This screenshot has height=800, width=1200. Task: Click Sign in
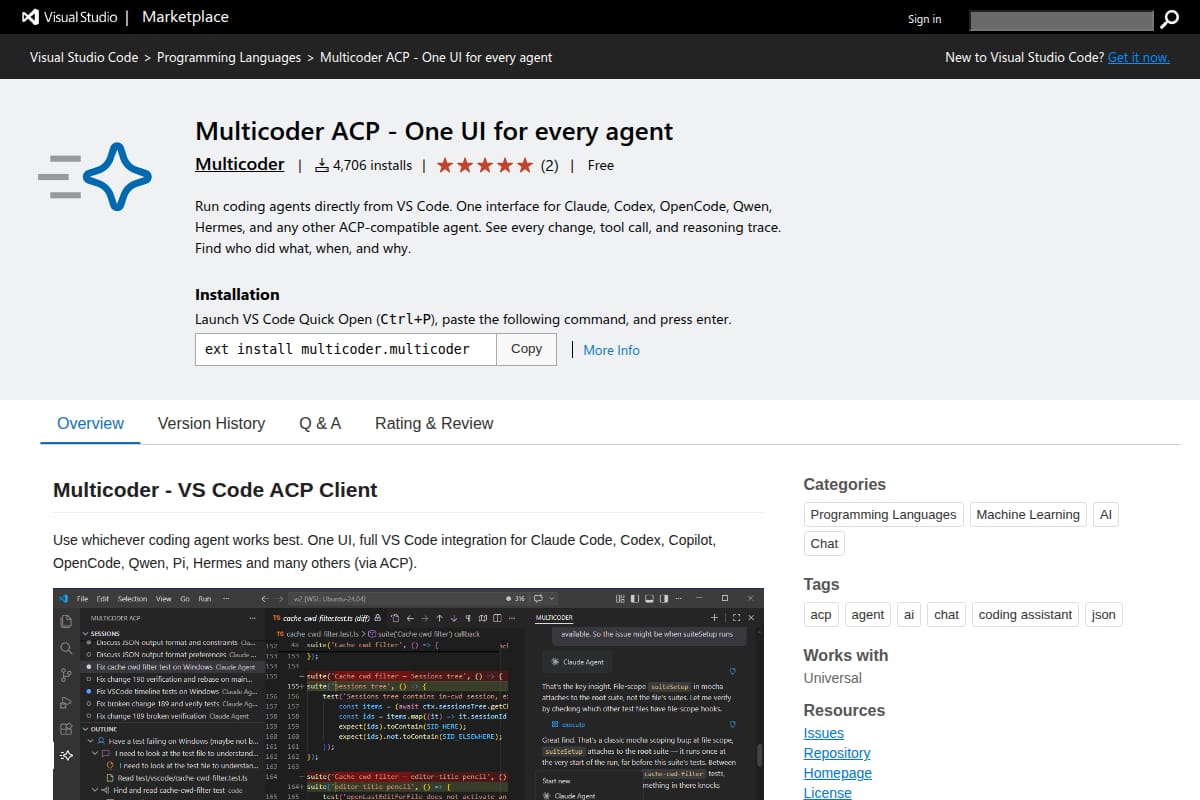[924, 19]
